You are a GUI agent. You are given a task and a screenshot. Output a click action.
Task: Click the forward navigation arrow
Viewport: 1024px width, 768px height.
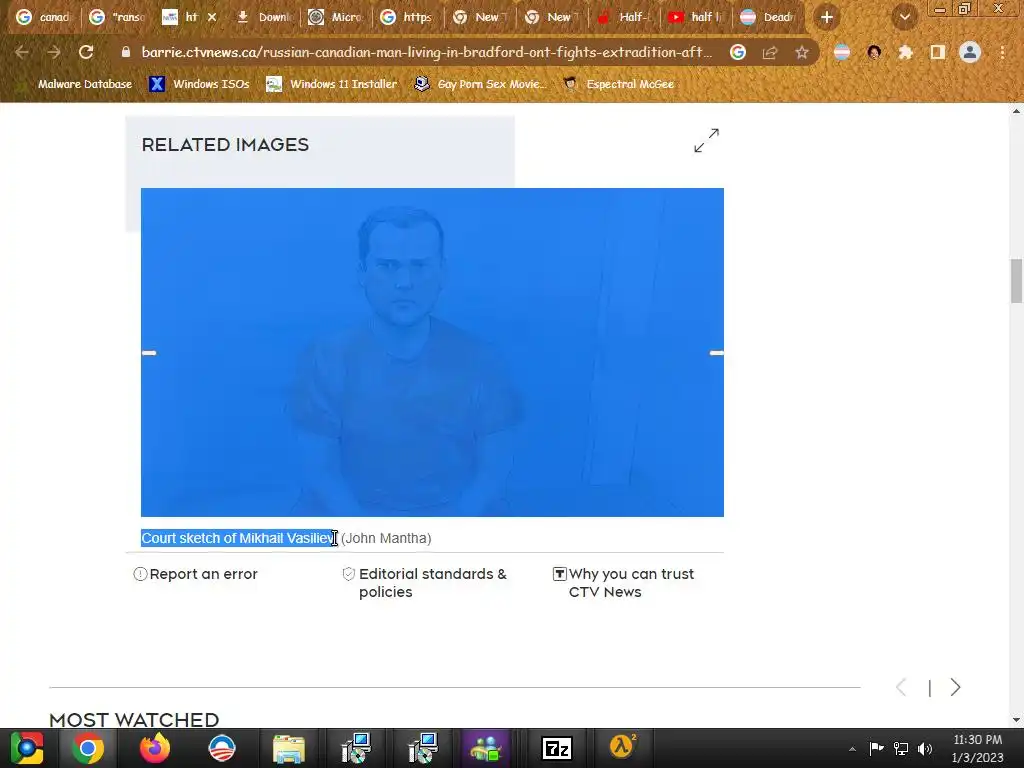(x=54, y=52)
